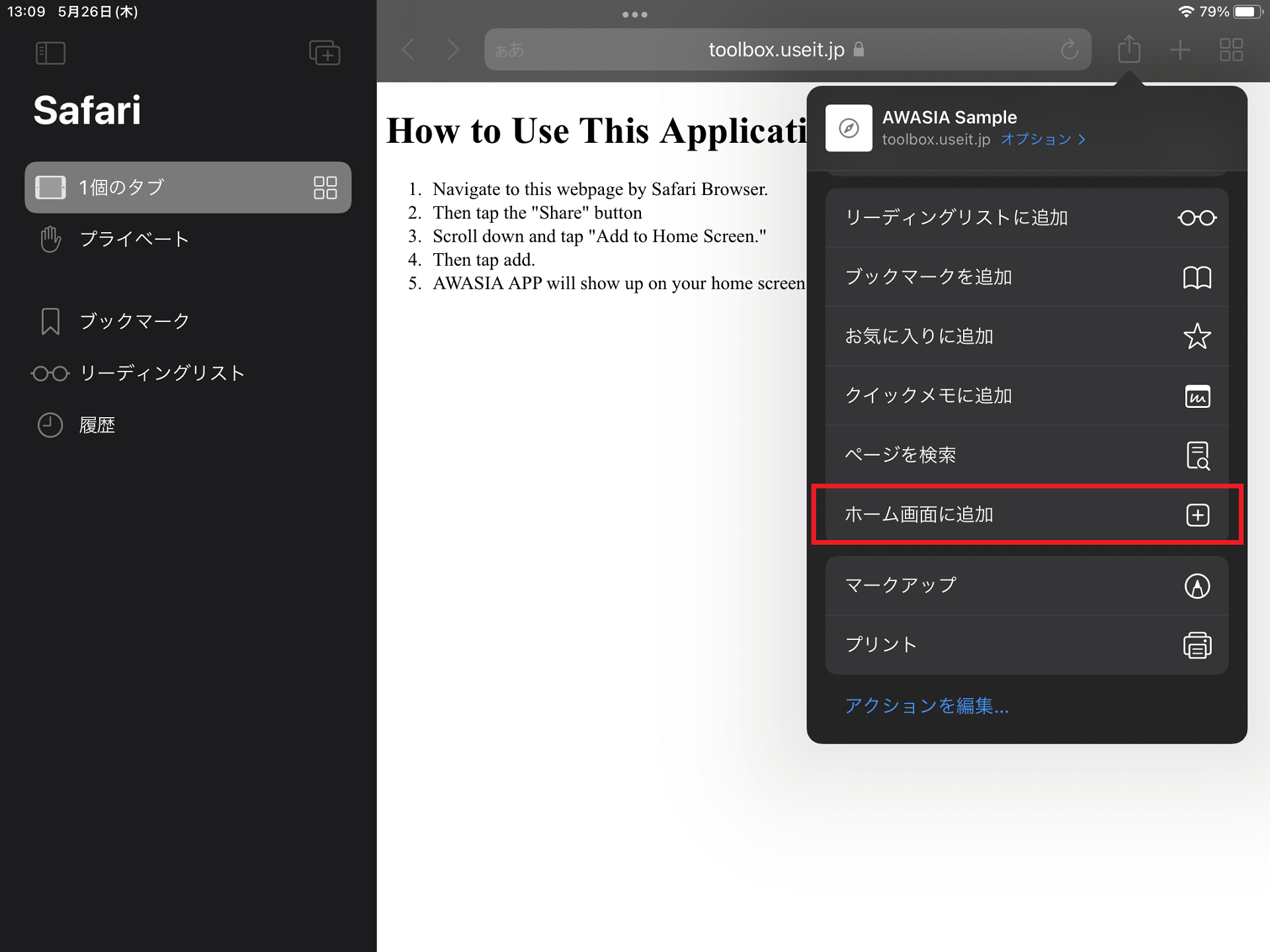Tap the printer icon
Viewport: 1270px width, 952px height.
coord(1197,645)
